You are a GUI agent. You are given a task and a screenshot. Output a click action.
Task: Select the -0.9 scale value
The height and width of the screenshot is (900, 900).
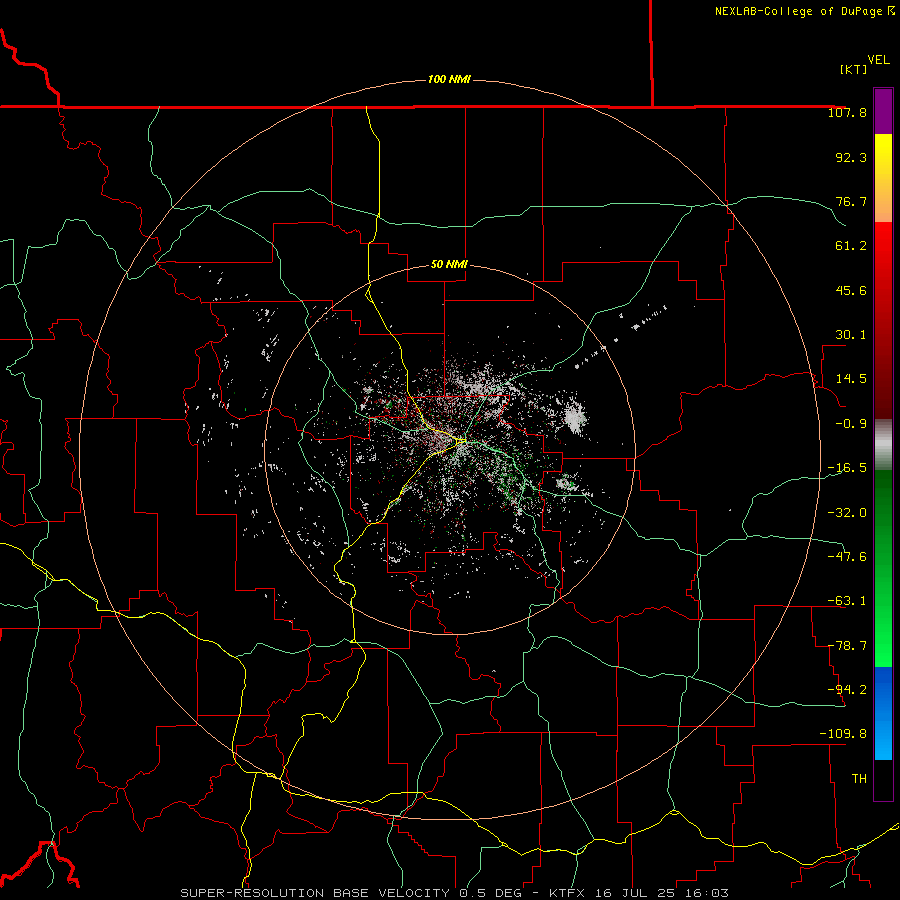[851, 424]
